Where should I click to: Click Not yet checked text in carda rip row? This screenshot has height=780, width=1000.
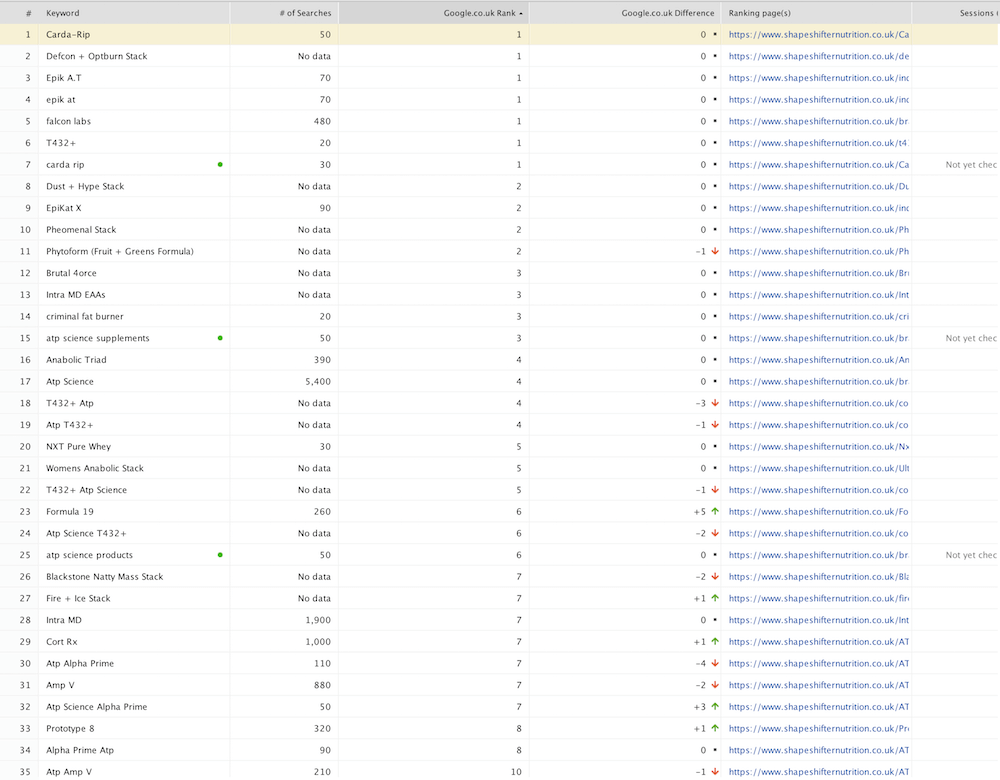tap(971, 165)
